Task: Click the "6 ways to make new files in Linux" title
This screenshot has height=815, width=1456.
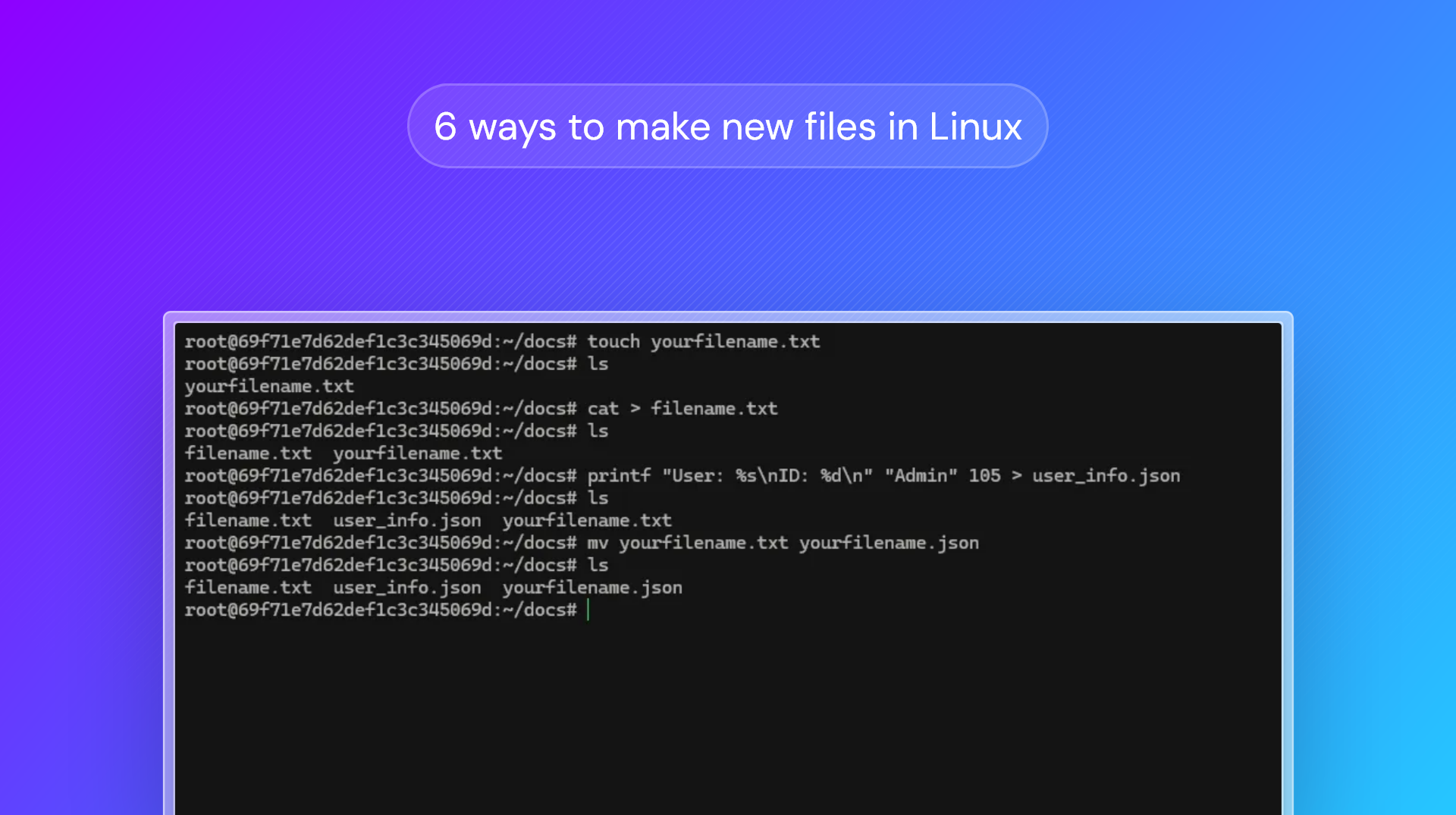Action: pos(727,127)
